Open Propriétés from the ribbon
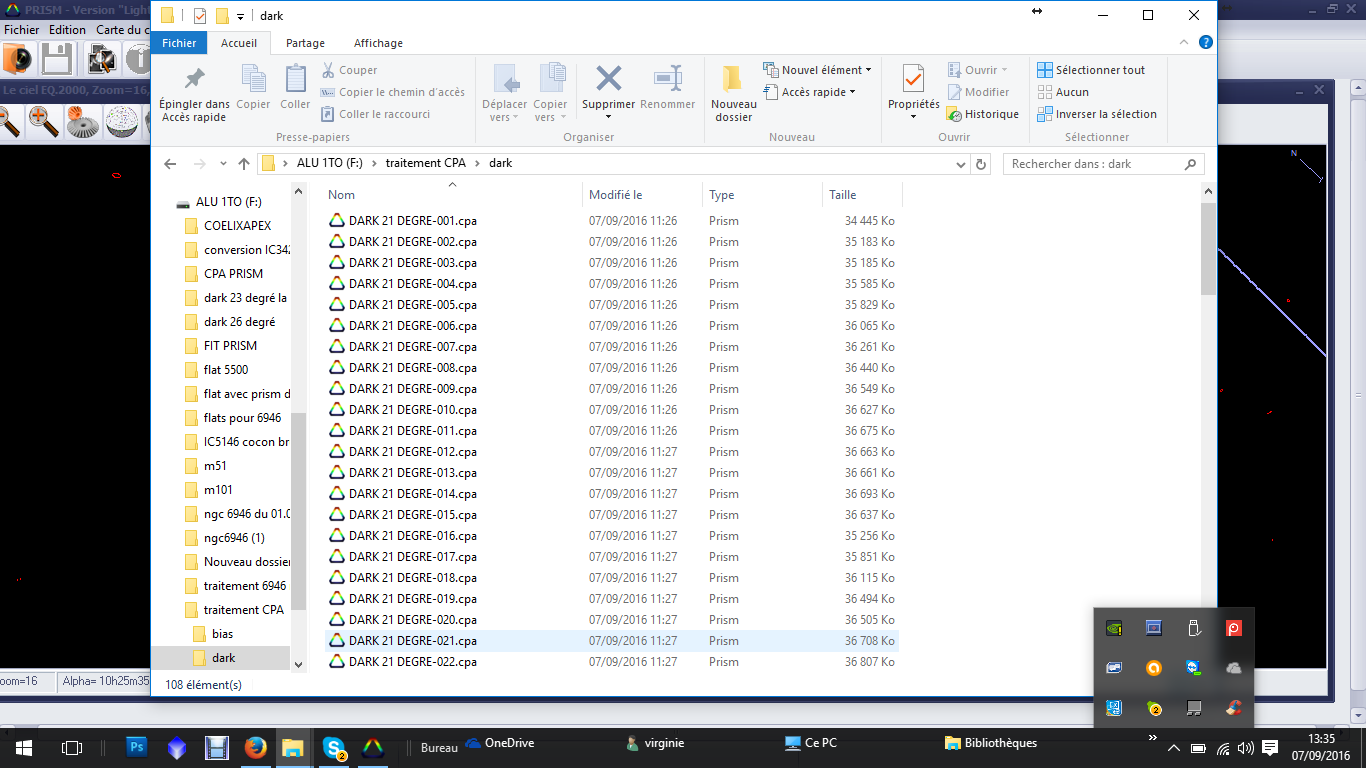 click(913, 80)
